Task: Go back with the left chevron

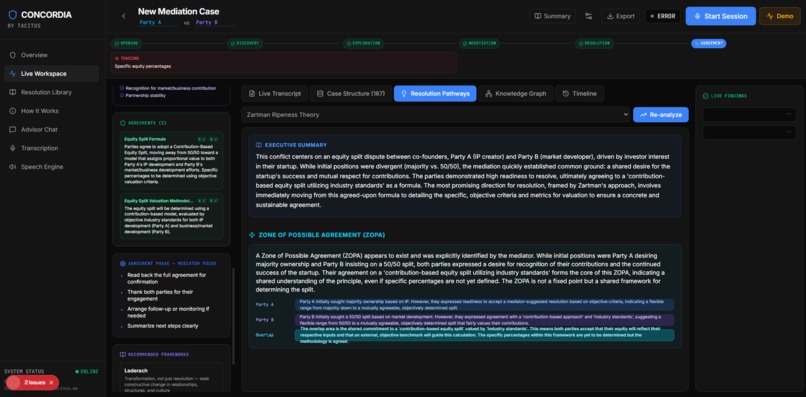Action: coord(123,16)
